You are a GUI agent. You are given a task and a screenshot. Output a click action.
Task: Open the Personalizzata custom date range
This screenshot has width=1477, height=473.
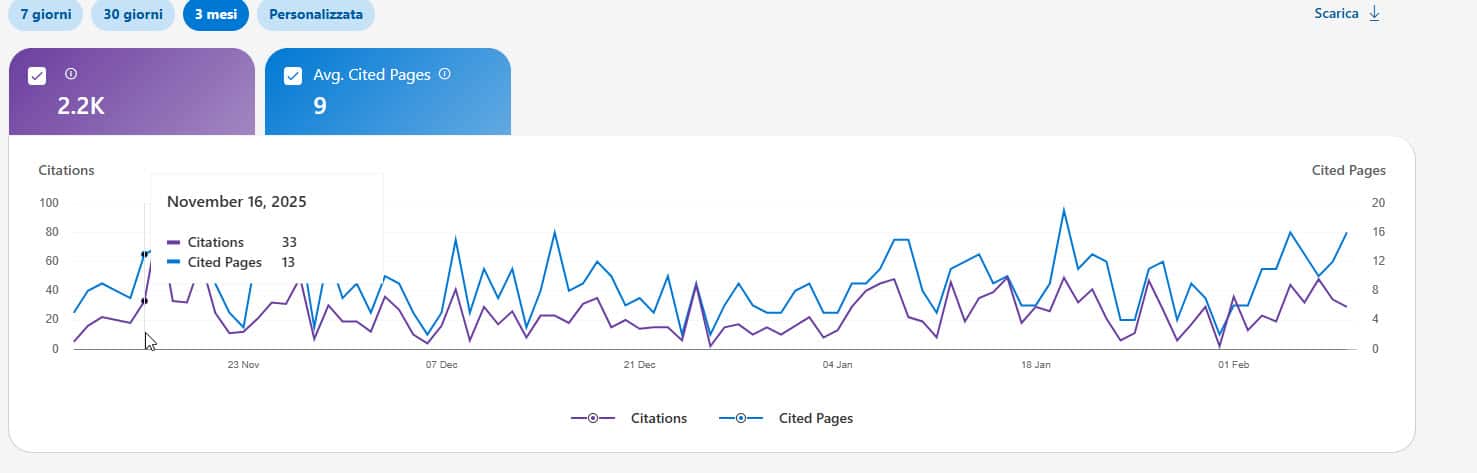pyautogui.click(x=315, y=14)
